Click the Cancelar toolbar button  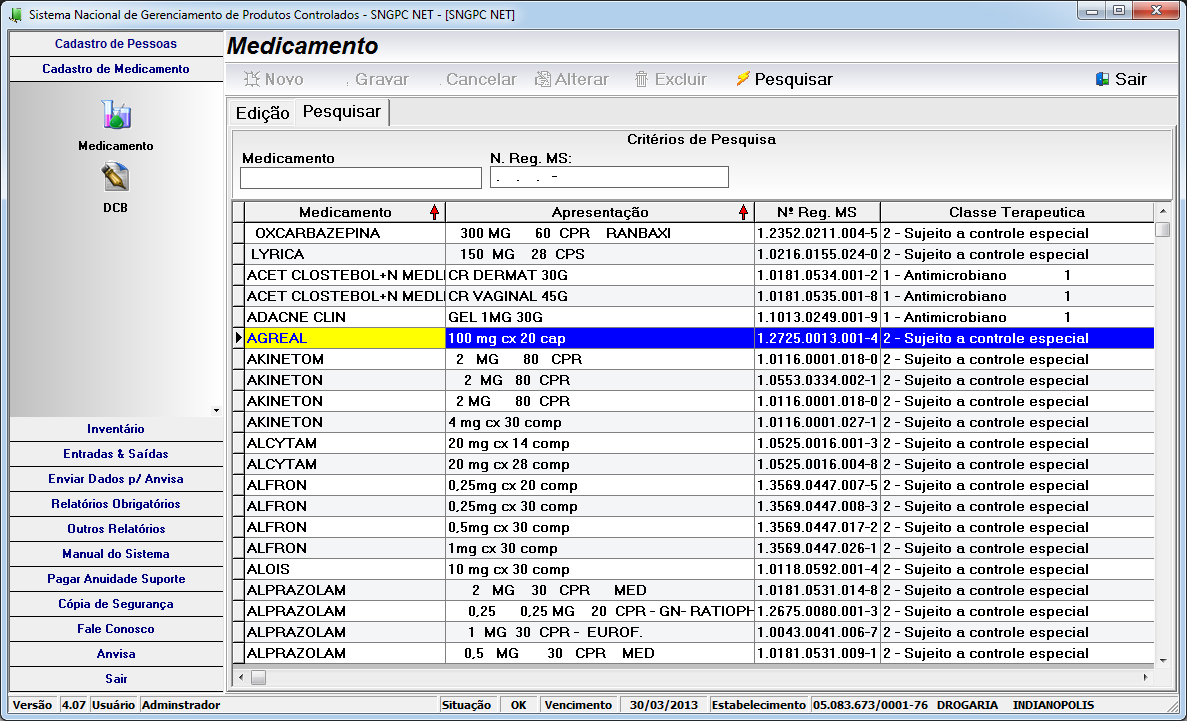click(x=478, y=80)
